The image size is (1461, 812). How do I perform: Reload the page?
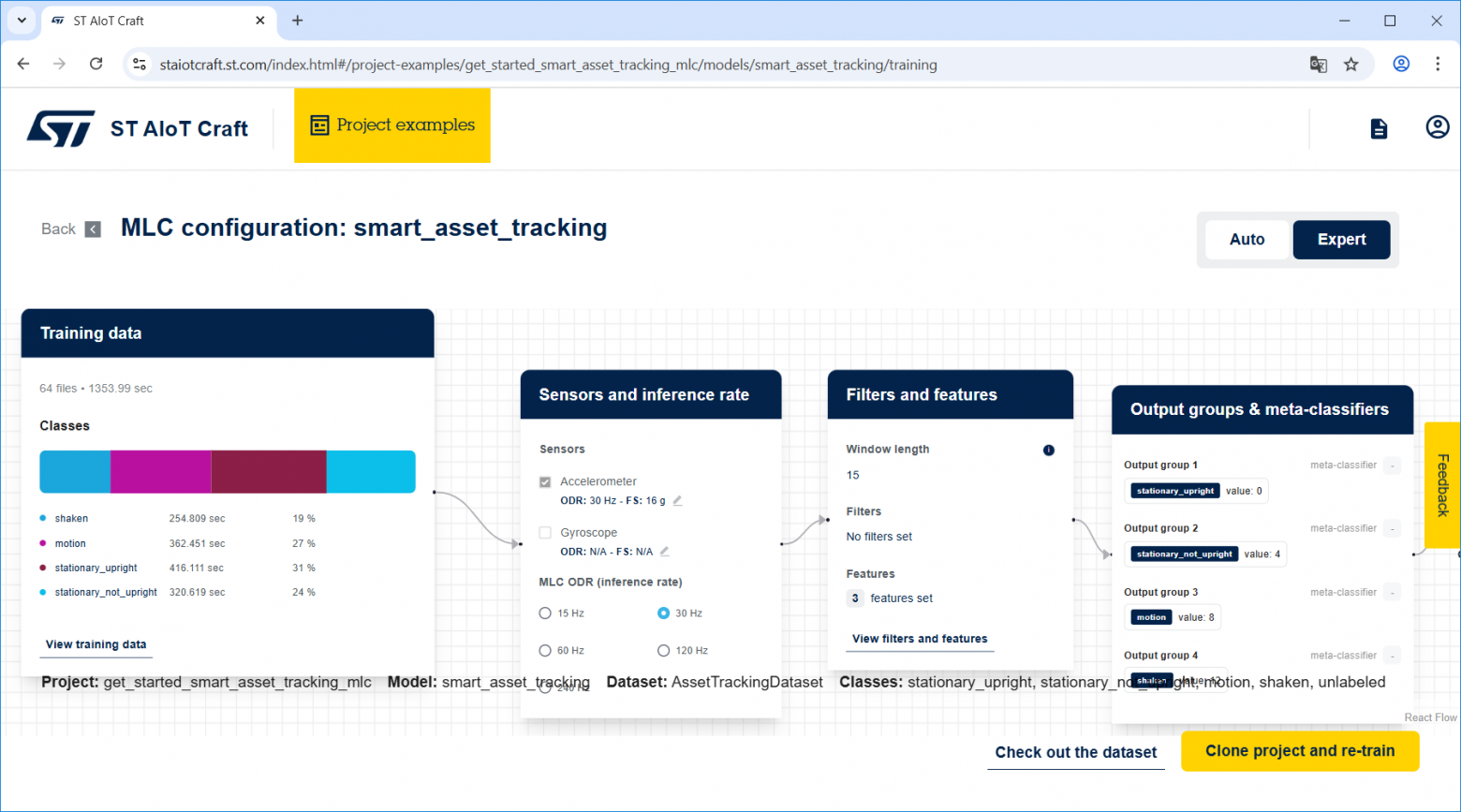[x=96, y=64]
